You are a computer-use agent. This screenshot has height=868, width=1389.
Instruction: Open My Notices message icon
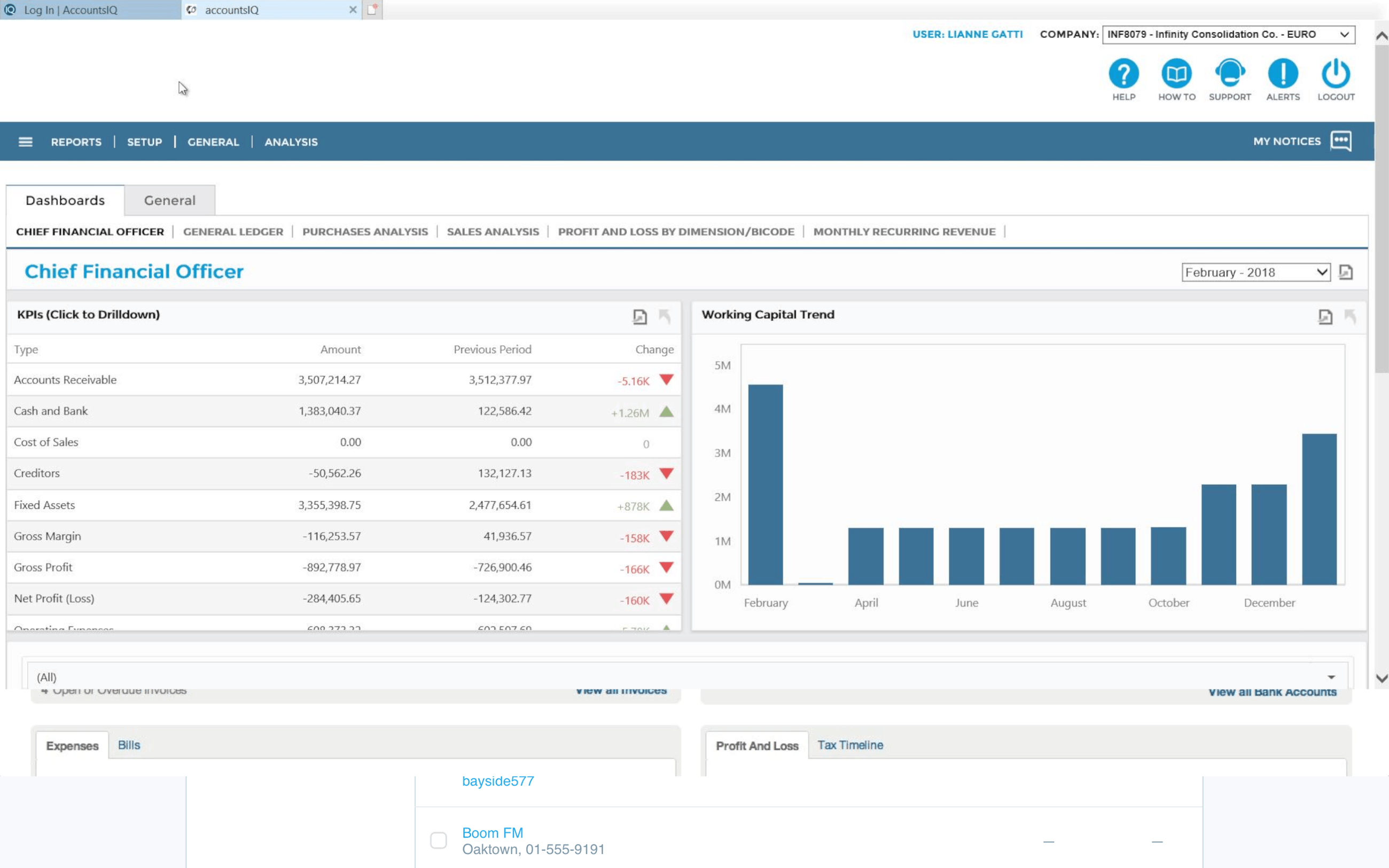1341,140
